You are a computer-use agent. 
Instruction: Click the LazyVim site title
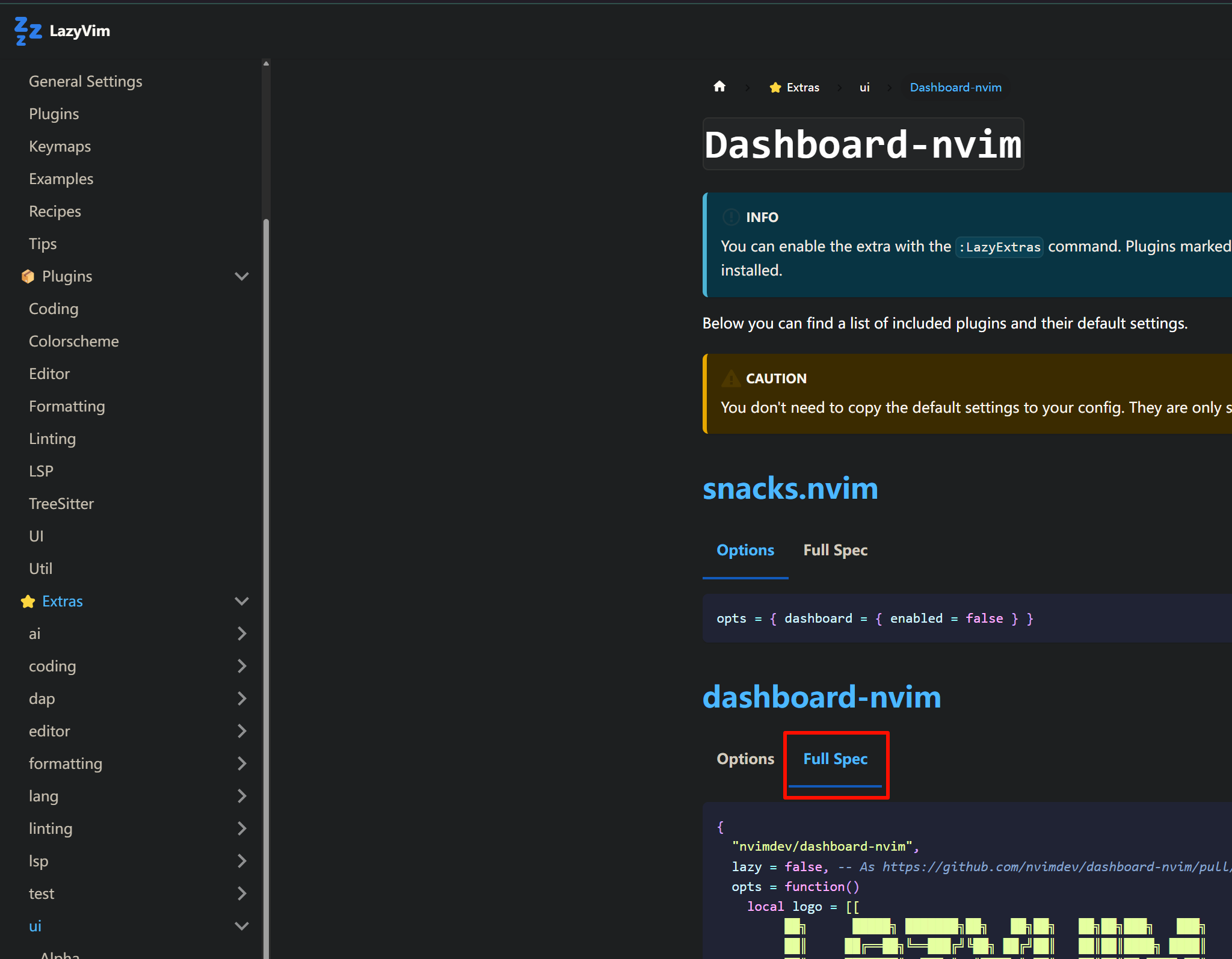pos(79,31)
